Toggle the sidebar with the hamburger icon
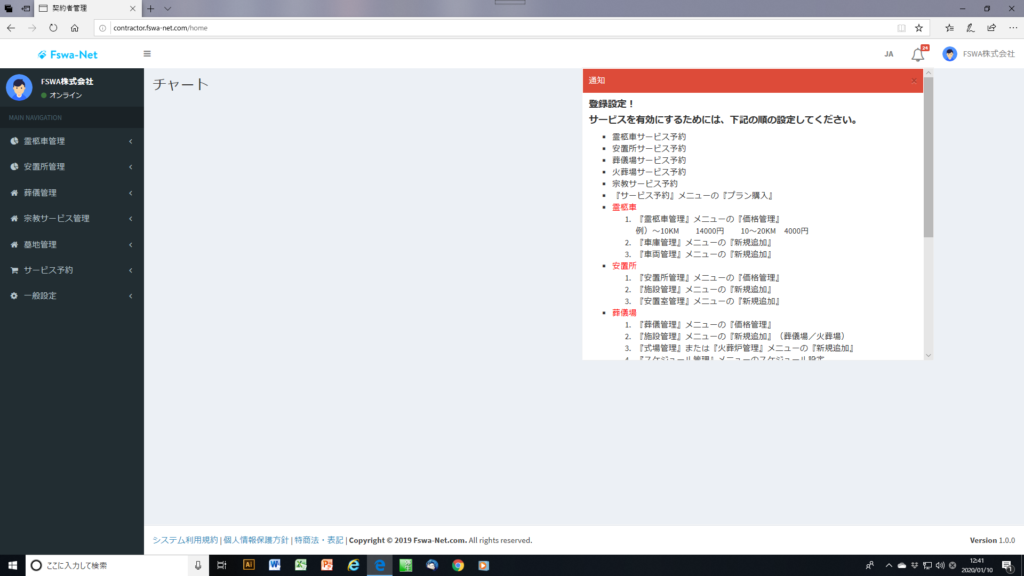 tap(147, 54)
